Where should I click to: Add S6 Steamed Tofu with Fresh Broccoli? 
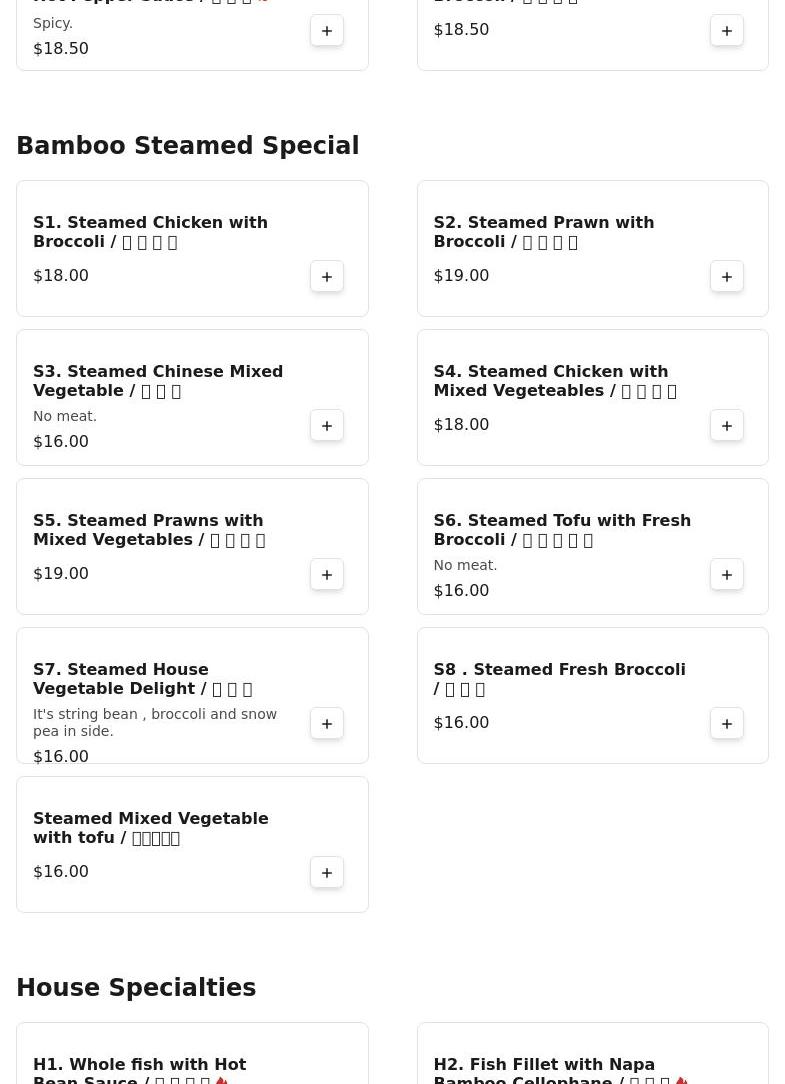(x=726, y=574)
